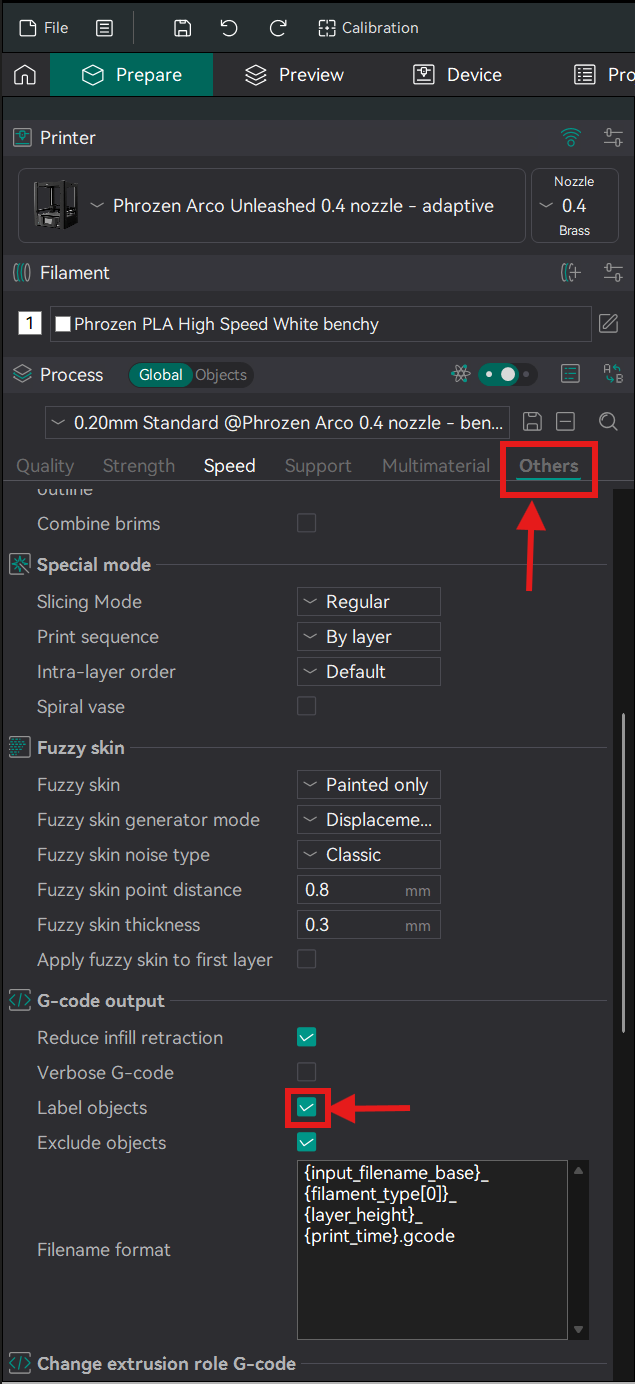Viewport: 635px width, 1384px height.
Task: Click the Process layers section icon
Action: [x=22, y=374]
